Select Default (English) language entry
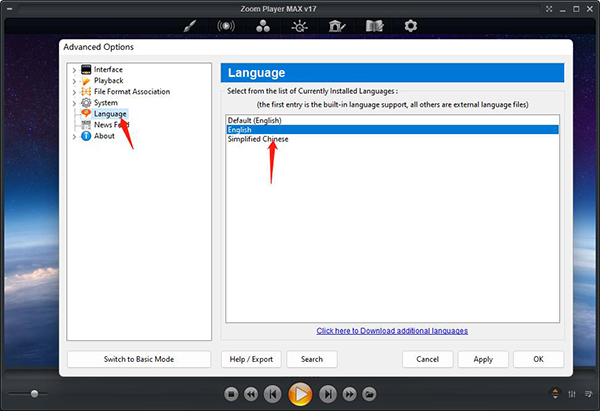This screenshot has width=600, height=411. click(256, 120)
